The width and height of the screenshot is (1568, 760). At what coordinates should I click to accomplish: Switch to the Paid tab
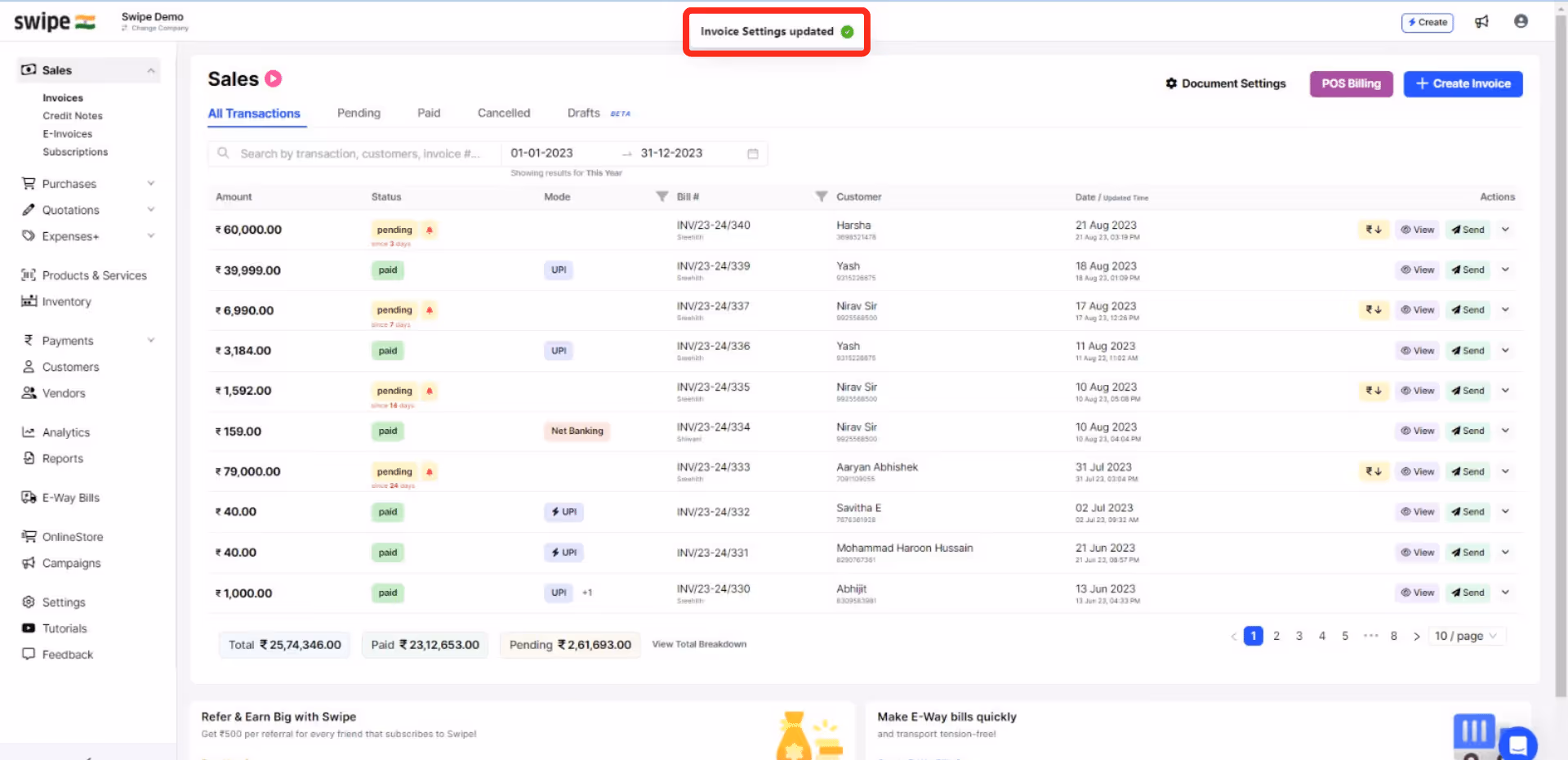coord(429,113)
